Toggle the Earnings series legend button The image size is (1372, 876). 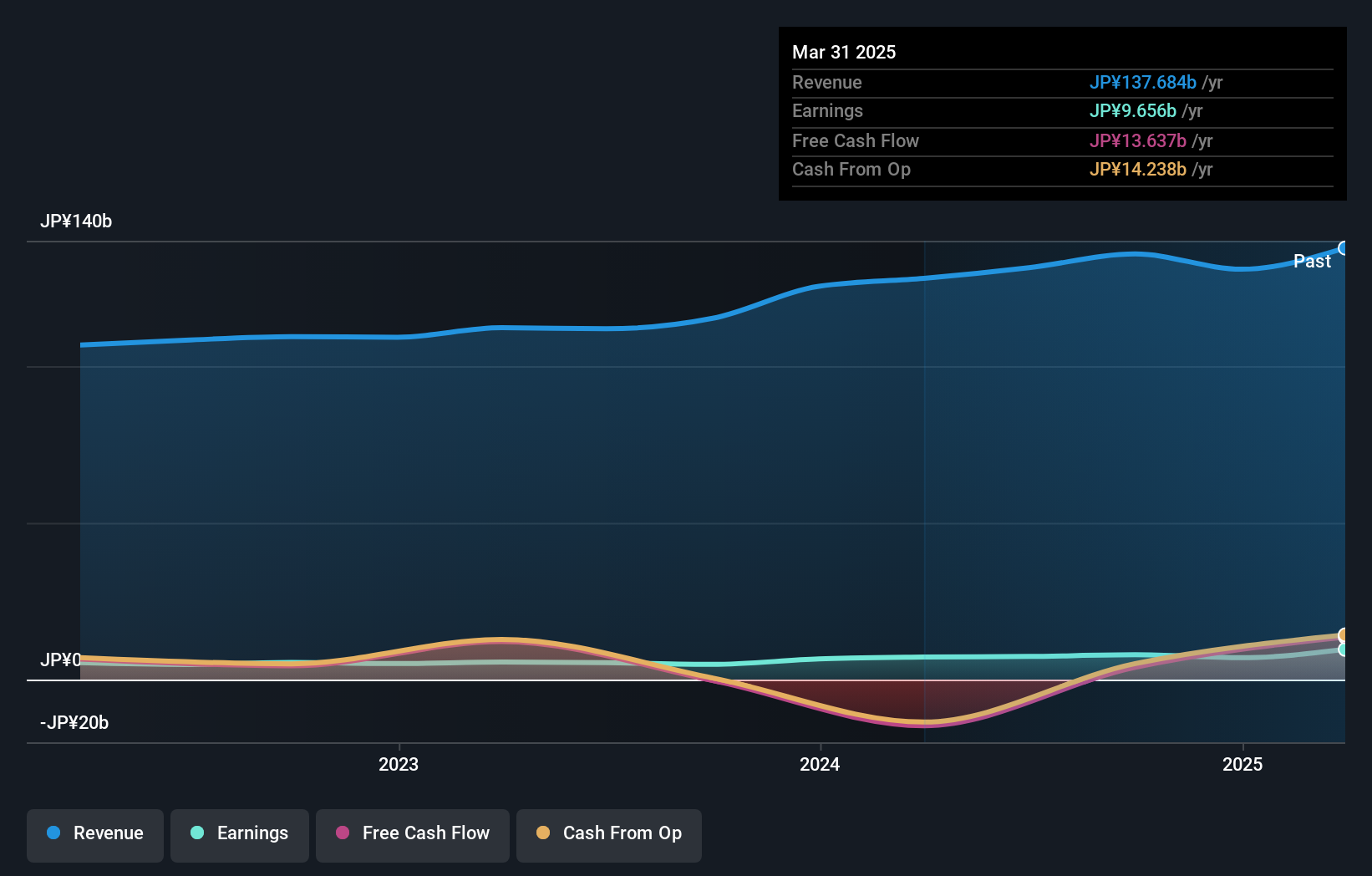pos(240,835)
